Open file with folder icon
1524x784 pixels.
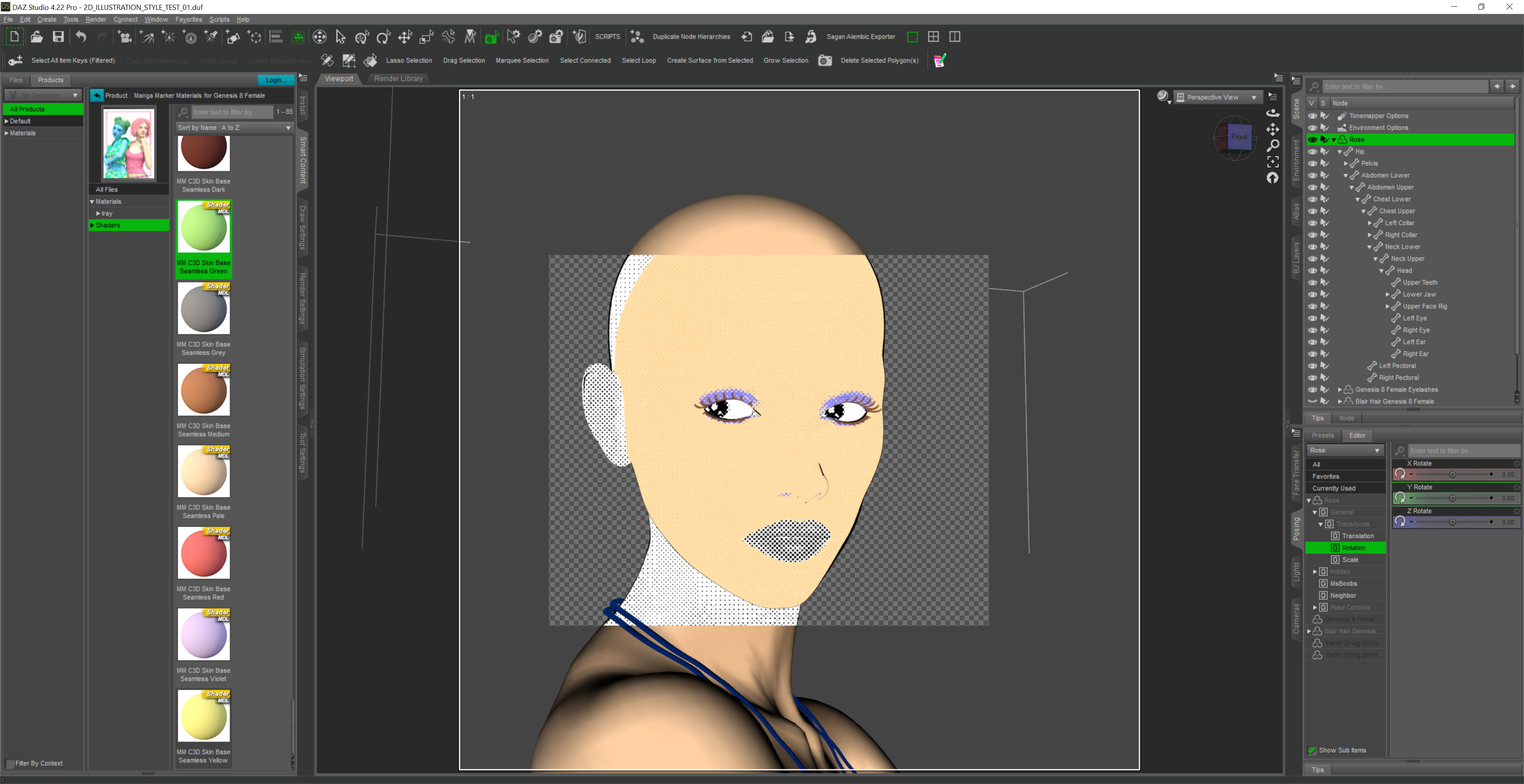(36, 37)
